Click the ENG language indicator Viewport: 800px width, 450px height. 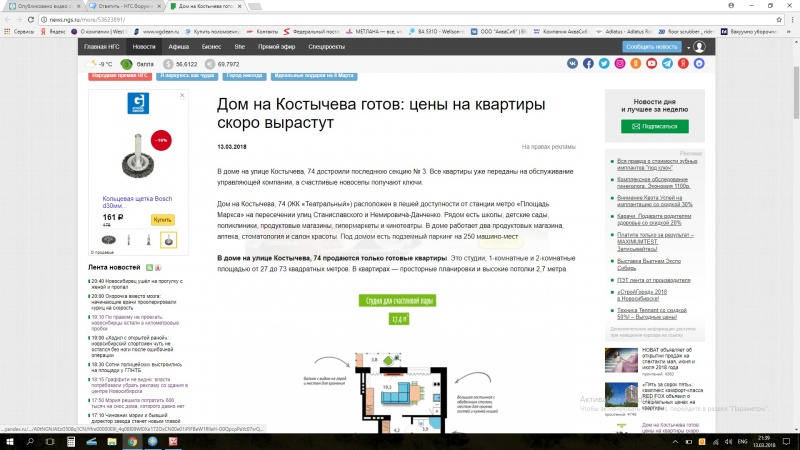[742, 442]
